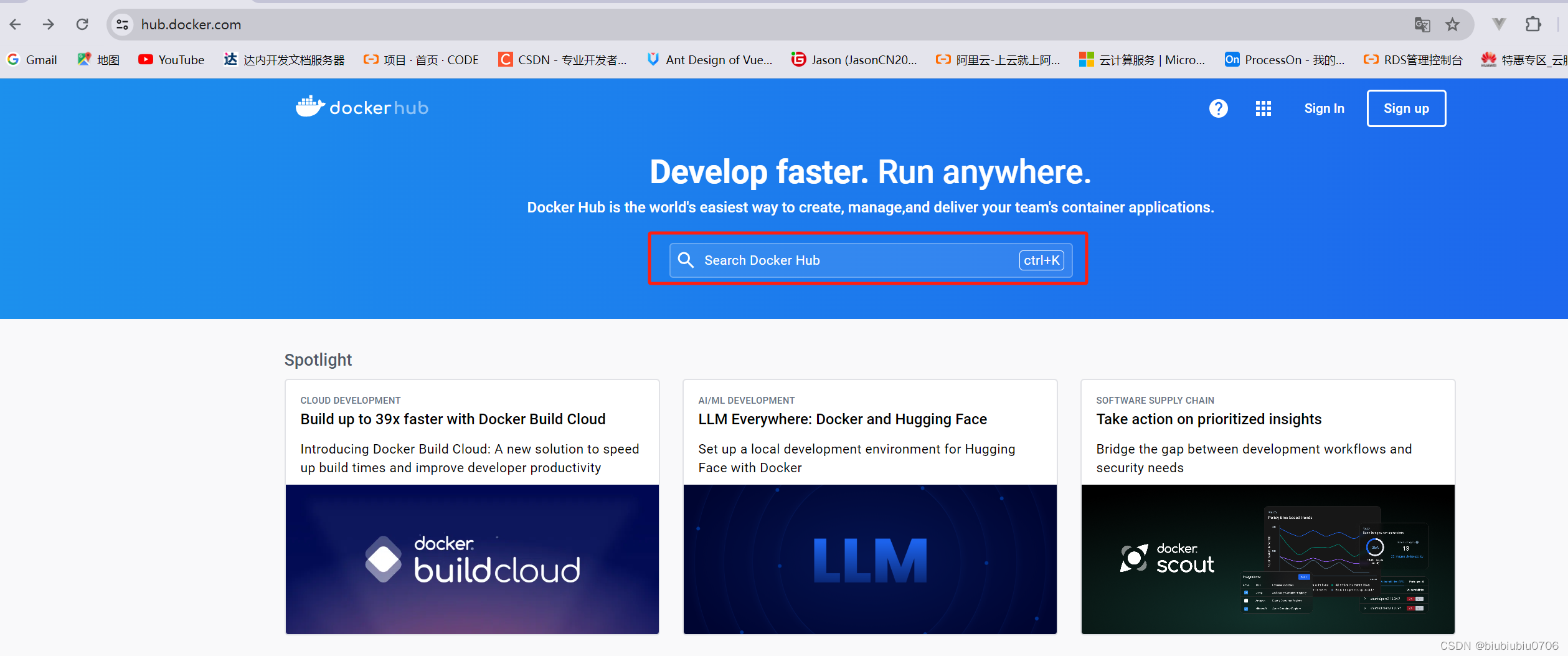
Task: Open the Ant Design of Vue bookmark
Action: point(709,59)
